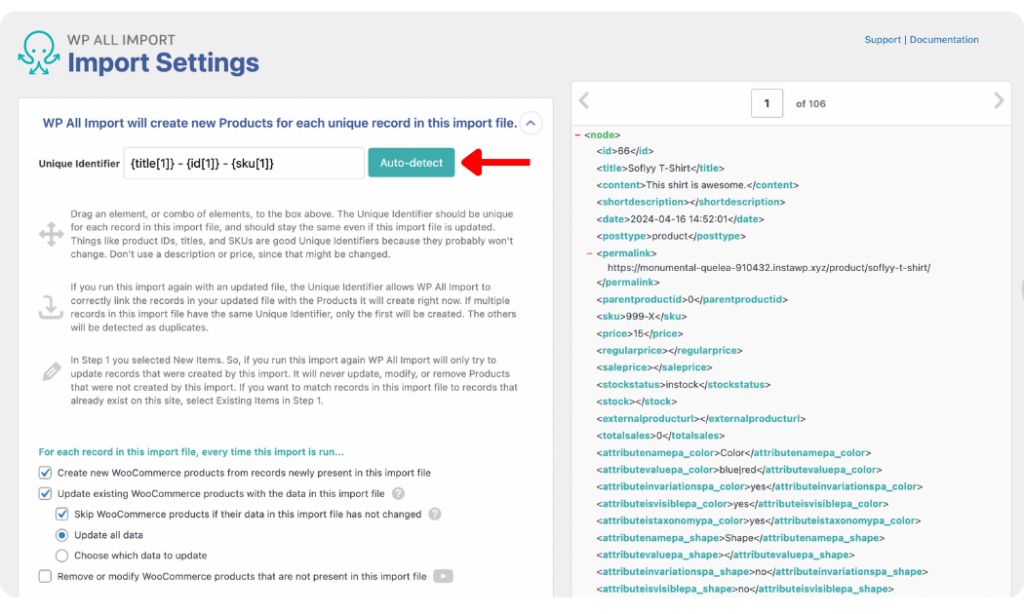Image resolution: width=1024 pixels, height=614 pixels.
Task: Click the download tray icon beside re-run explanation
Action: [x=51, y=307]
